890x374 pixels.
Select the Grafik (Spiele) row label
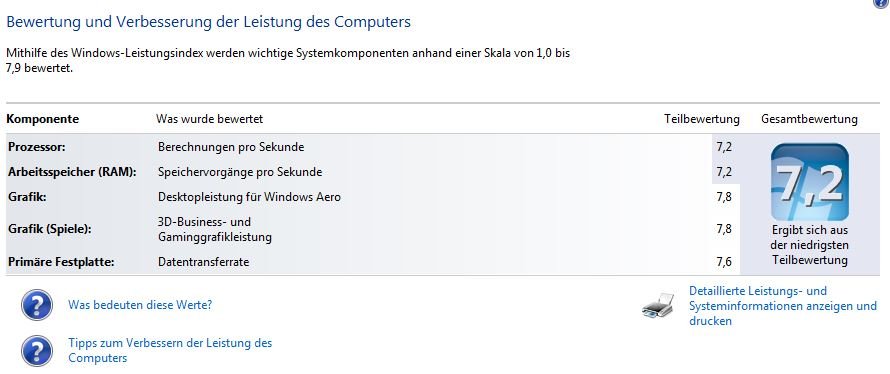[49, 229]
